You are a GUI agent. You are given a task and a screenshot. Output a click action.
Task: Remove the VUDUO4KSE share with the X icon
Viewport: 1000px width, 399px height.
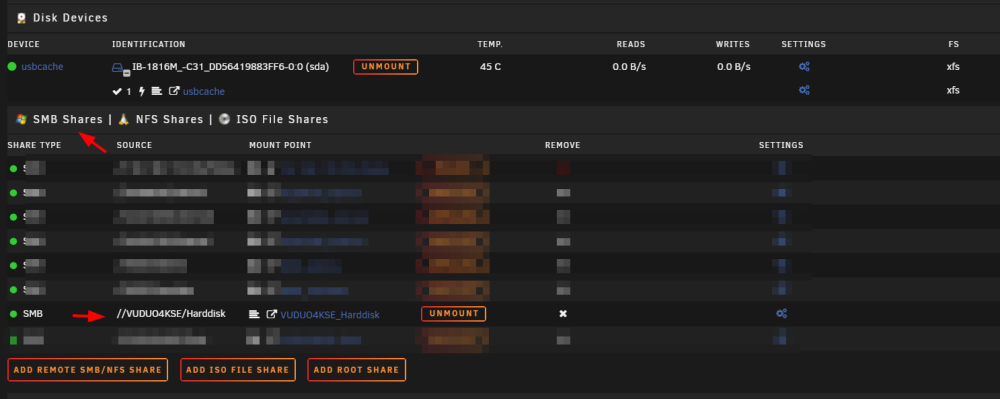(563, 314)
